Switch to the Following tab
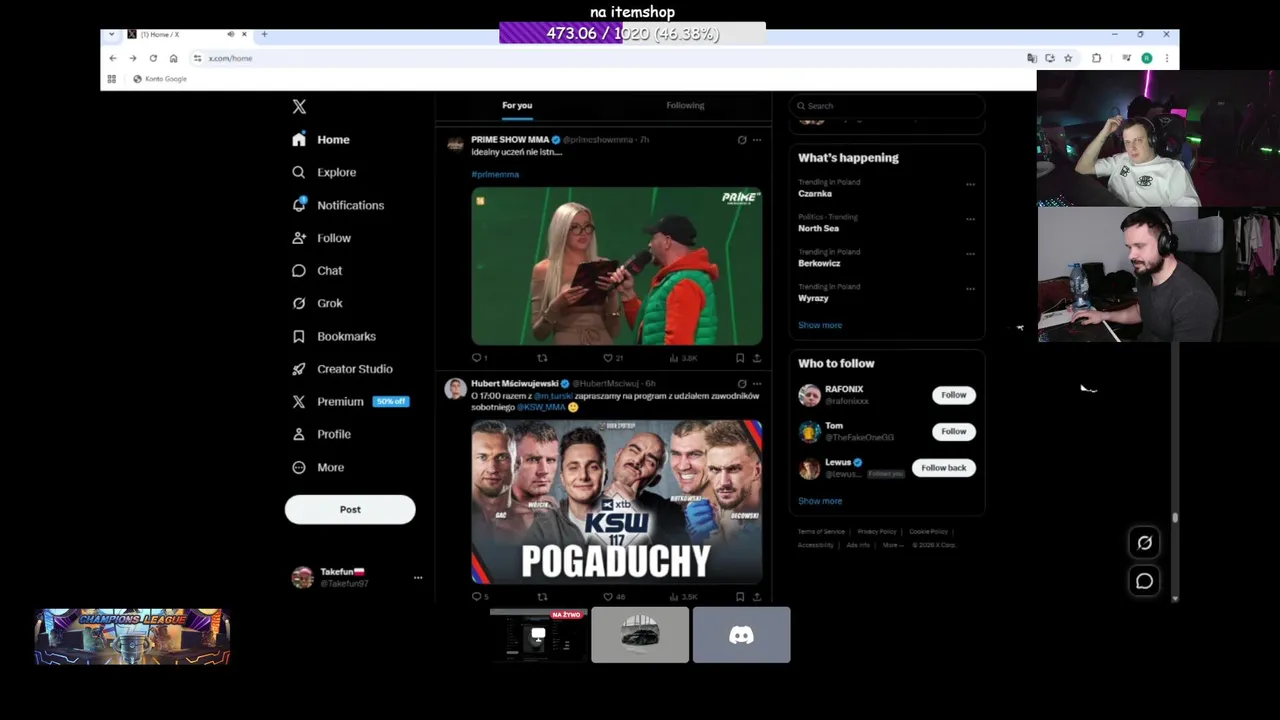The width and height of the screenshot is (1280, 720). click(x=685, y=105)
